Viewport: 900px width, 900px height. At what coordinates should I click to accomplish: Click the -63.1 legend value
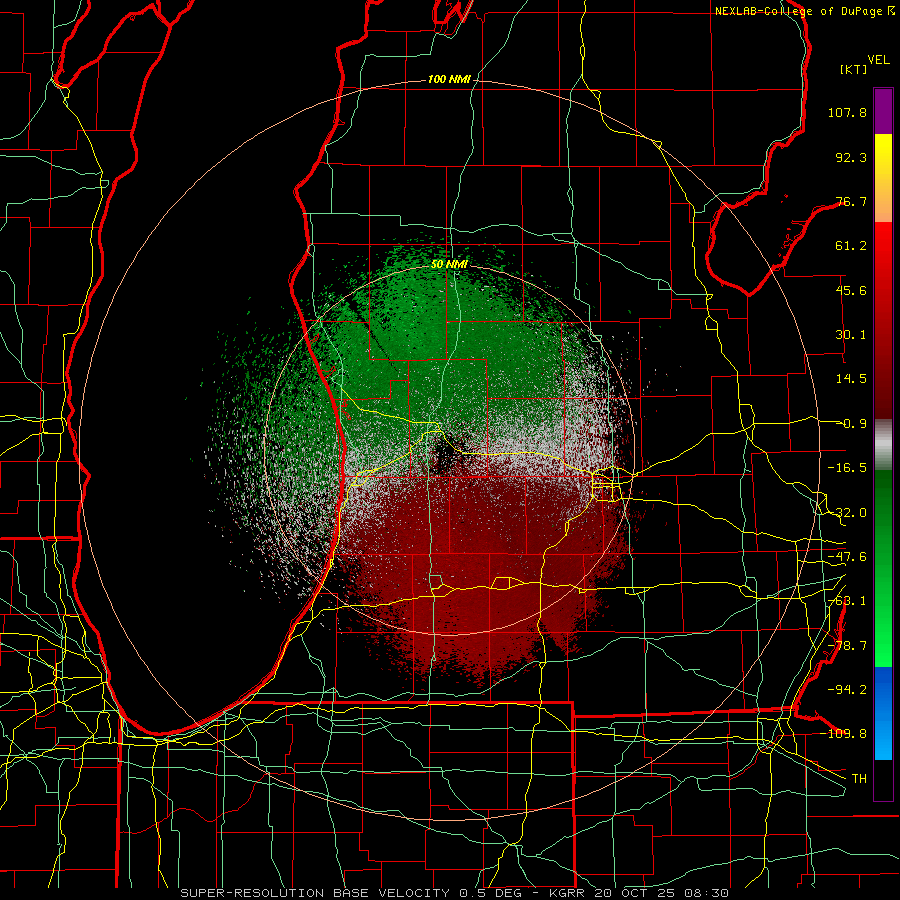(x=847, y=601)
